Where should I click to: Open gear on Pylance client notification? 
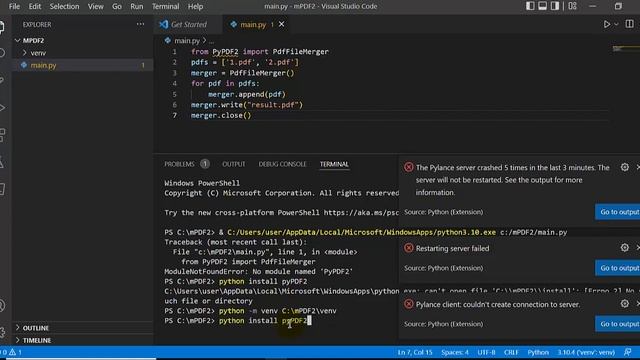click(624, 304)
